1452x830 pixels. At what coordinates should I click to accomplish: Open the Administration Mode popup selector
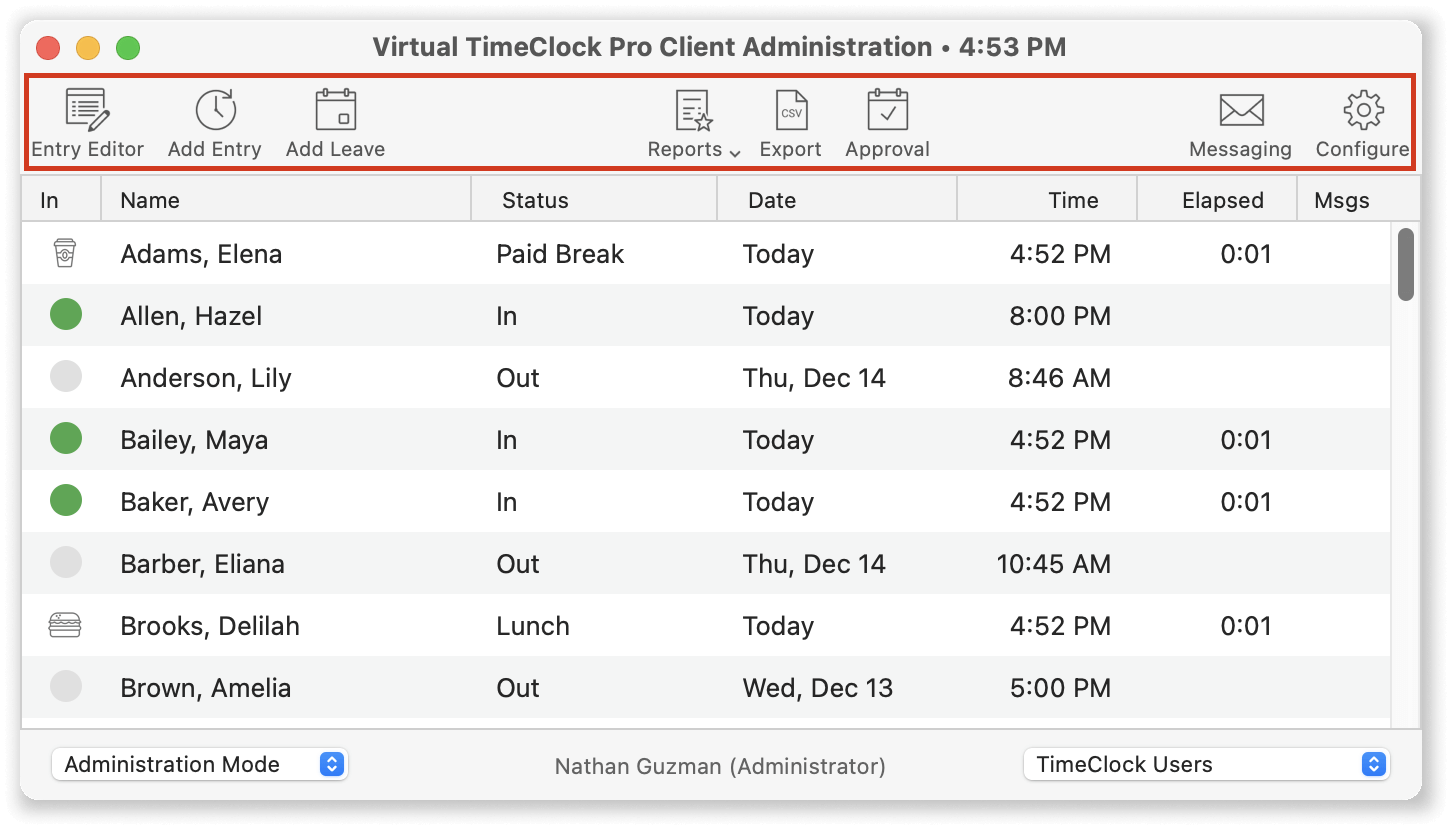pyautogui.click(x=199, y=765)
